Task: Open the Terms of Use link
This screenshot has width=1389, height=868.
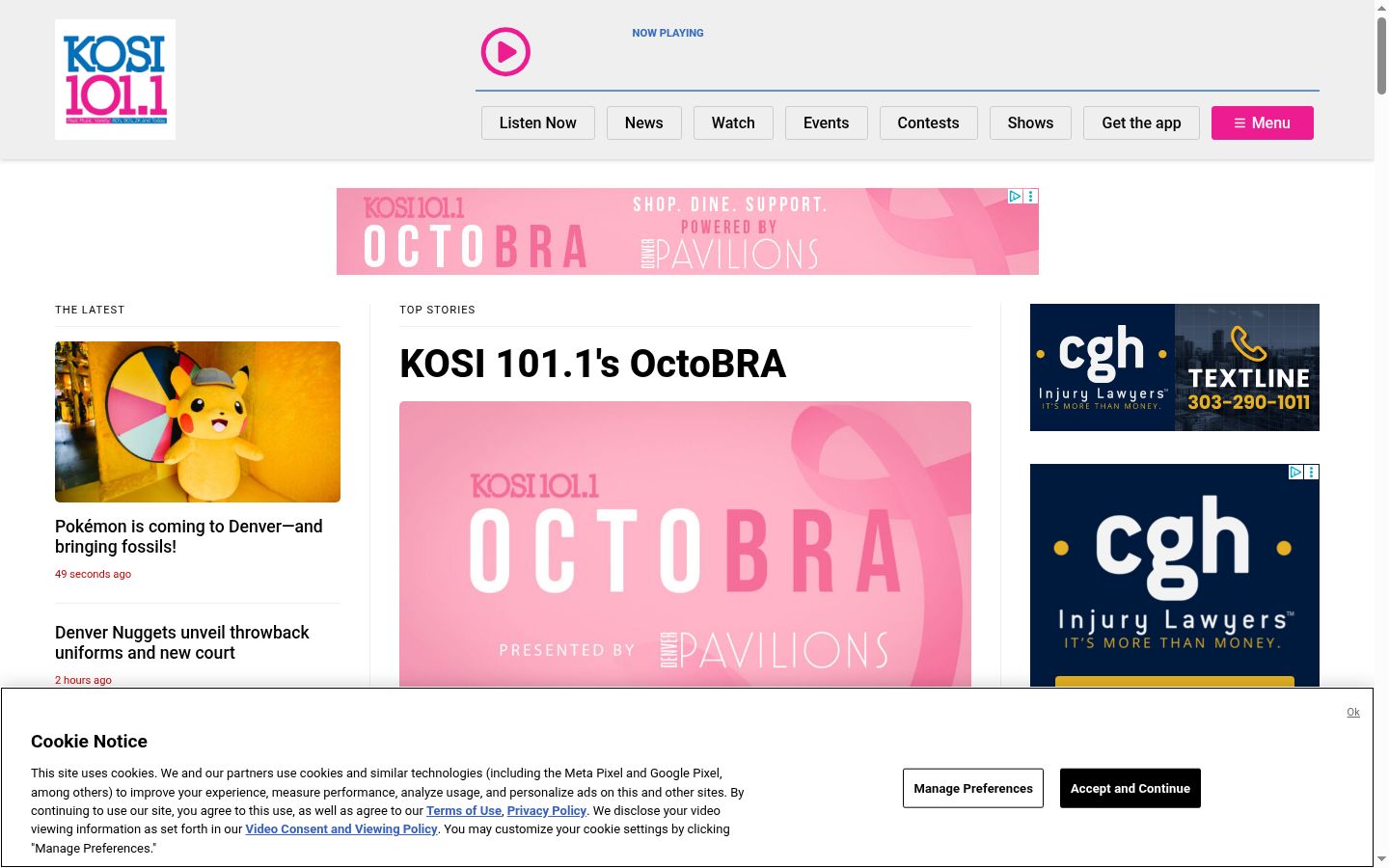Action: coord(464,810)
